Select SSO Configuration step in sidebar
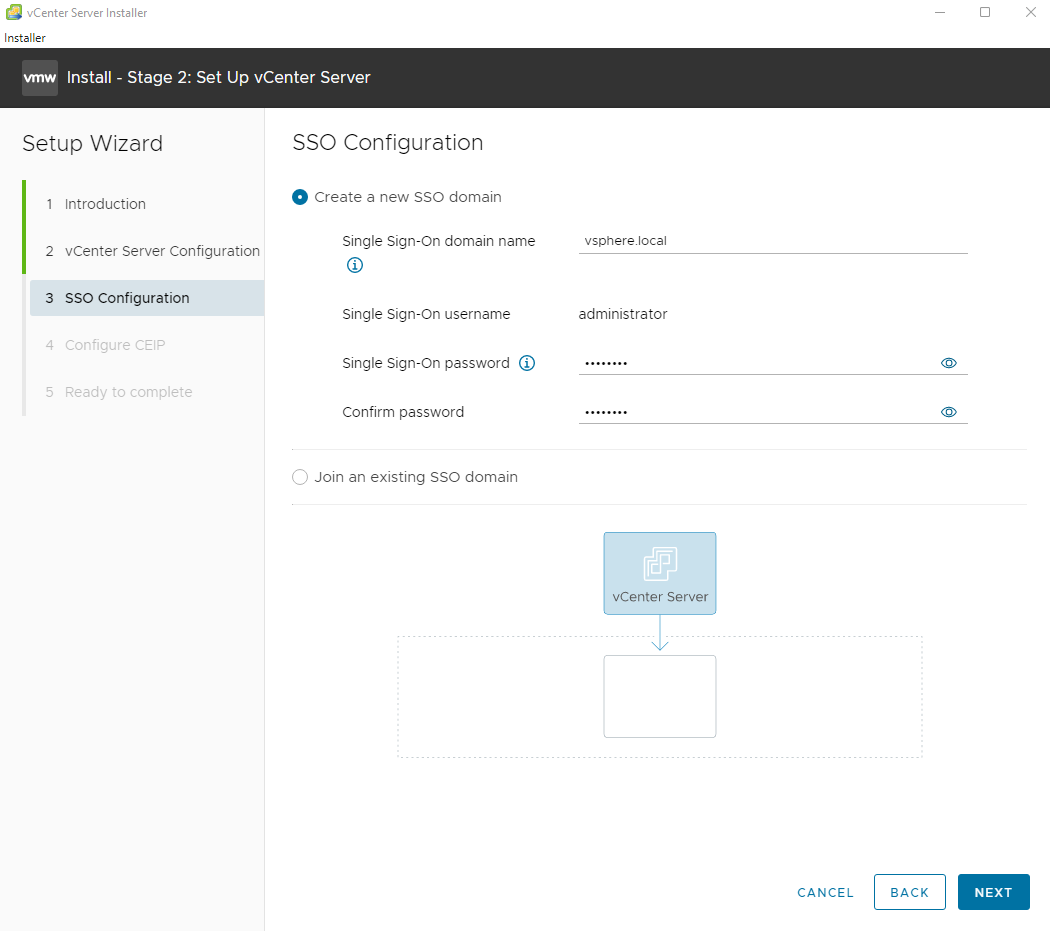The image size is (1050, 931). pos(127,298)
